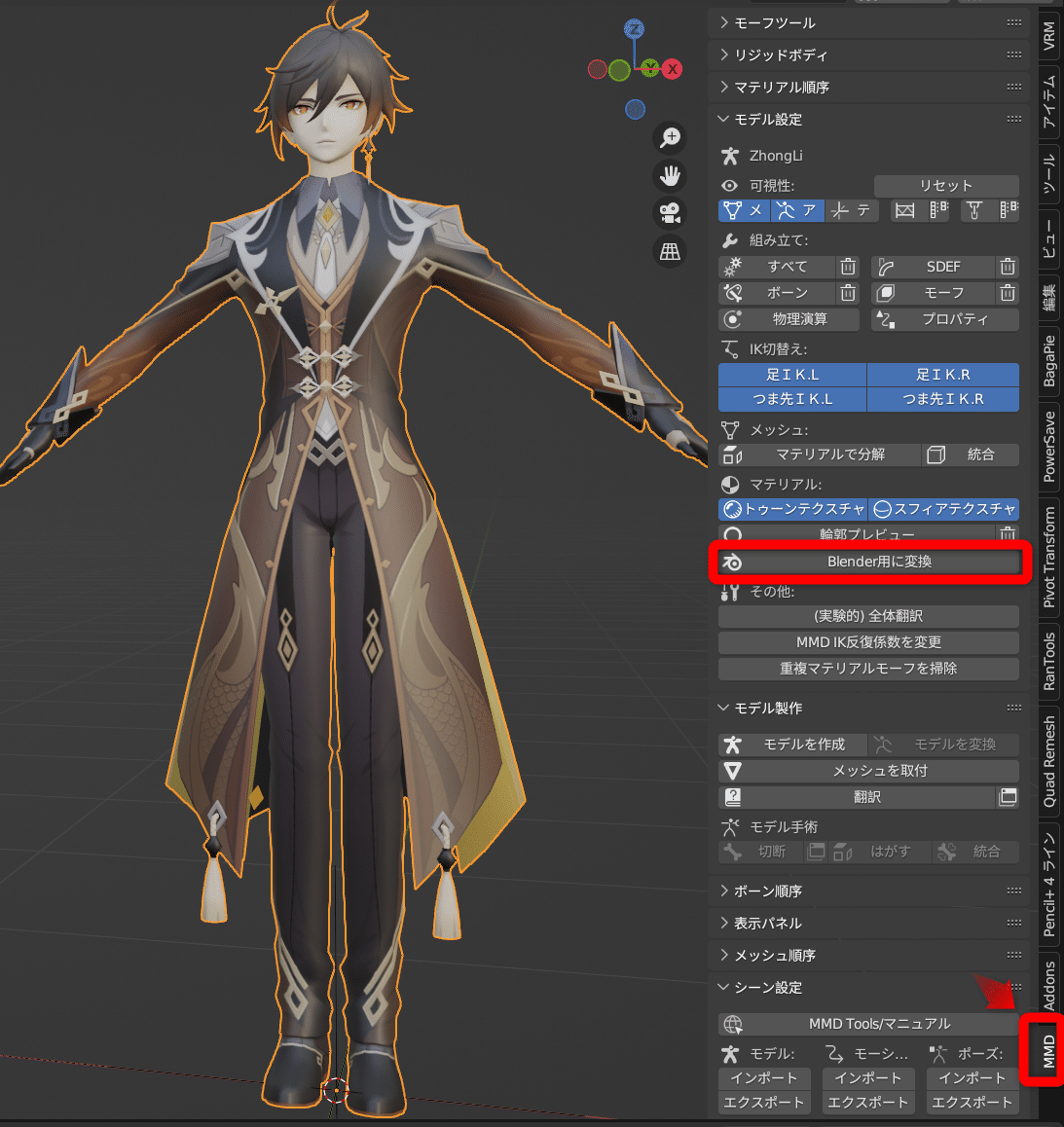Viewport: 1064px width, 1127px height.
Task: Click the メッシュを取付 button
Action: coord(868,771)
